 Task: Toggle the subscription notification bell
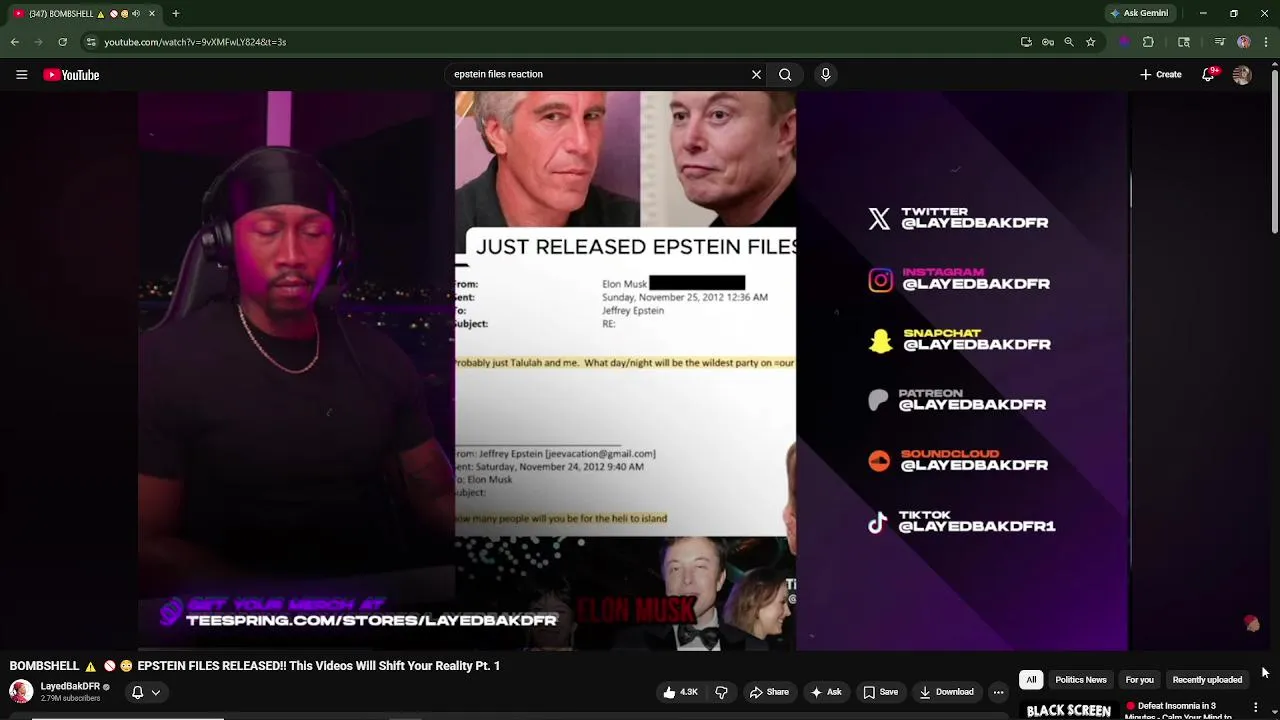click(138, 692)
